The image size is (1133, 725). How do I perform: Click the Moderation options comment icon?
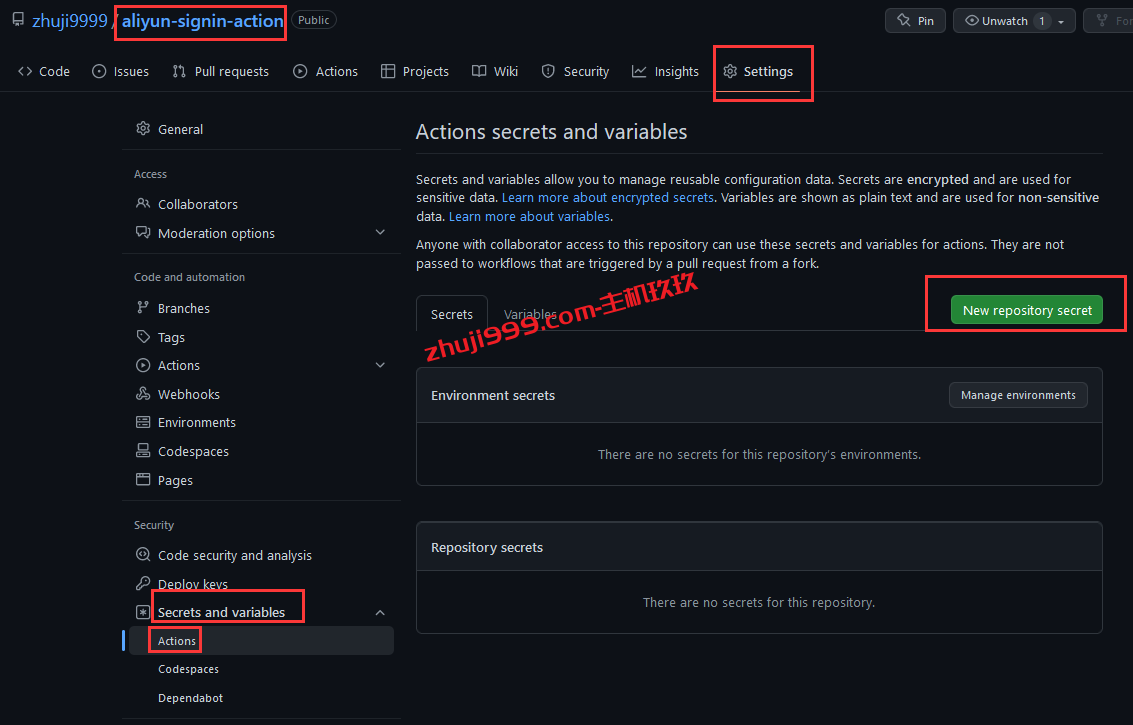point(143,233)
